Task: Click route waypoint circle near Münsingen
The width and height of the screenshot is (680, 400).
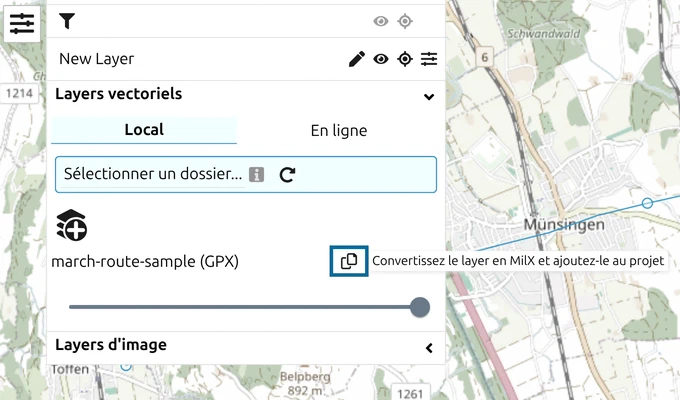Action: (x=647, y=203)
